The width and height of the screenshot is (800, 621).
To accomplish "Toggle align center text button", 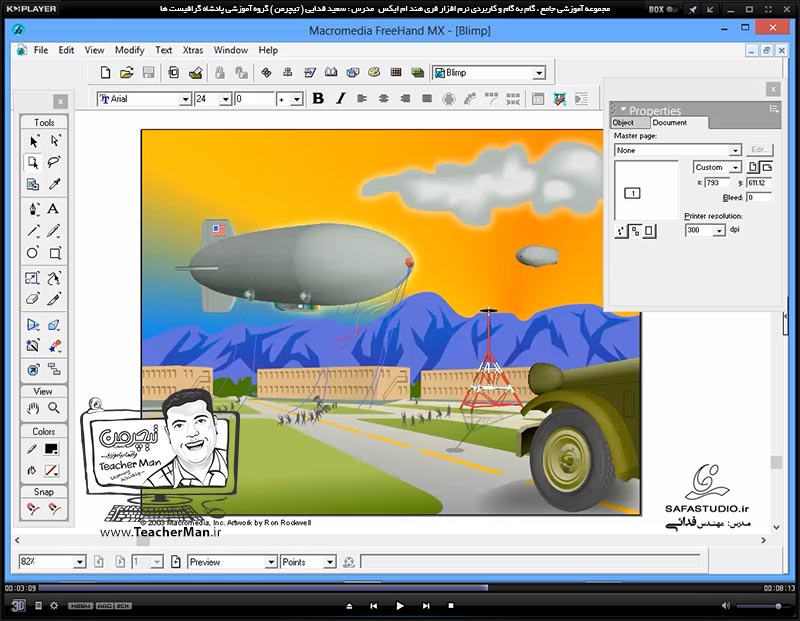I will tap(384, 98).
